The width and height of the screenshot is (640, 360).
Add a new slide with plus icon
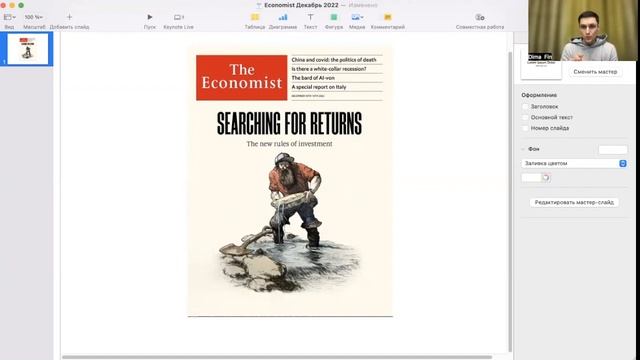tap(69, 17)
